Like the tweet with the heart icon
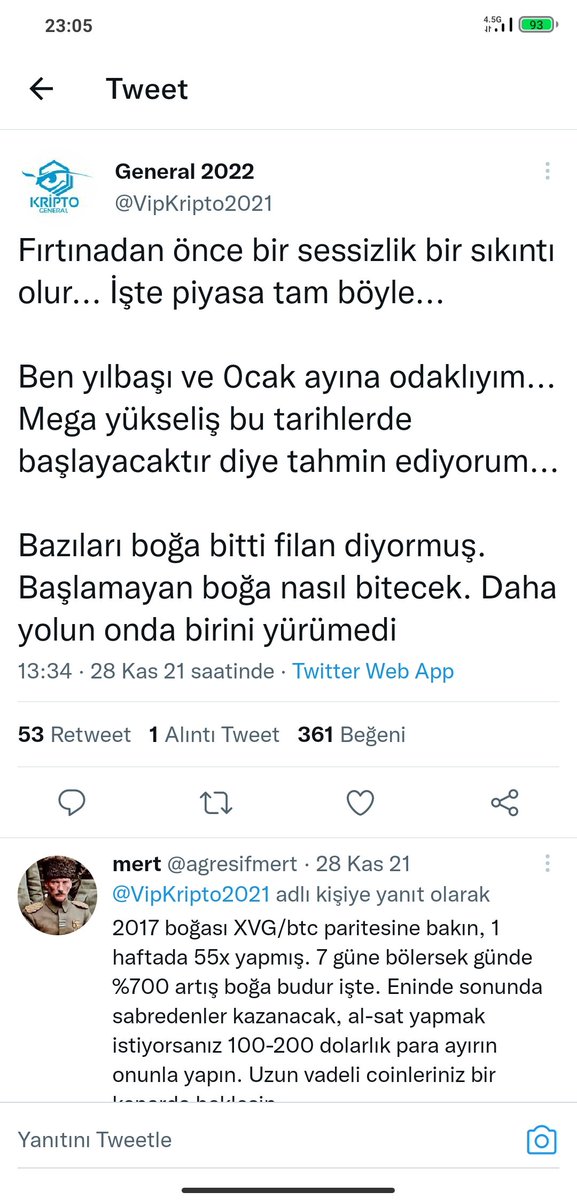577x1200 pixels. click(x=360, y=802)
